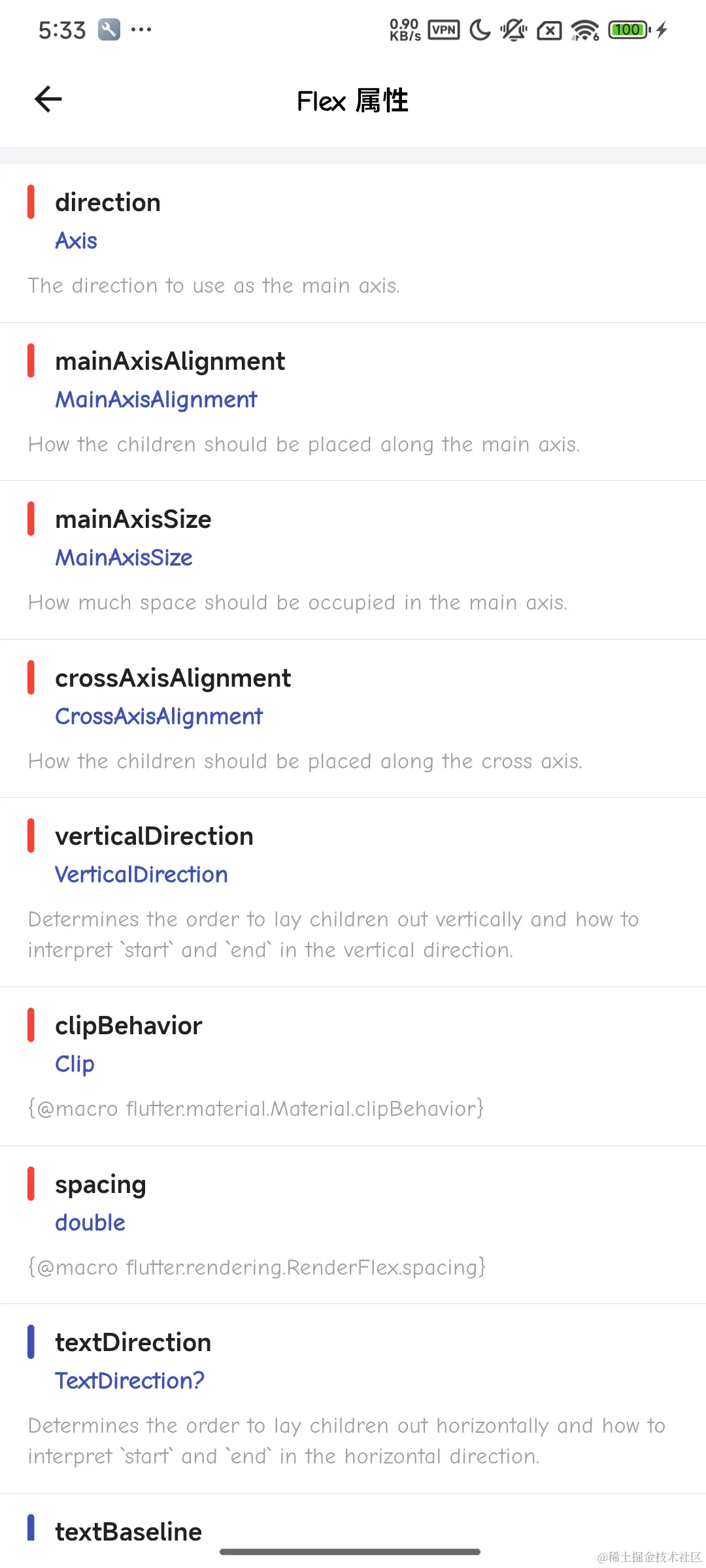Viewport: 706px width, 1568px height.
Task: Select the textBaseline property entry
Action: point(129,1532)
